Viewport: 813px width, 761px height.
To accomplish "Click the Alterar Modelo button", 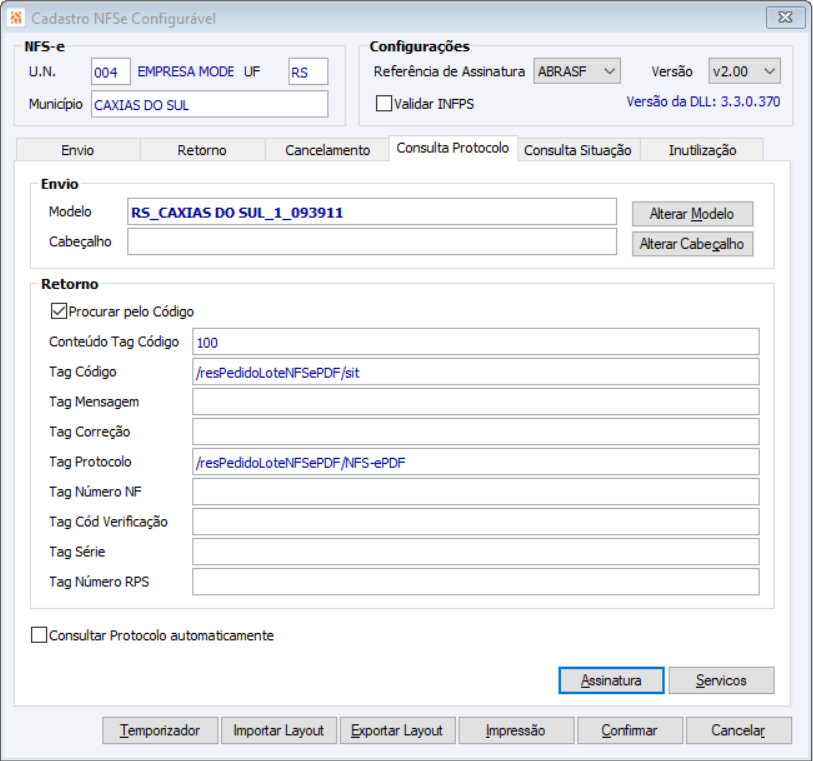I will coord(692,214).
